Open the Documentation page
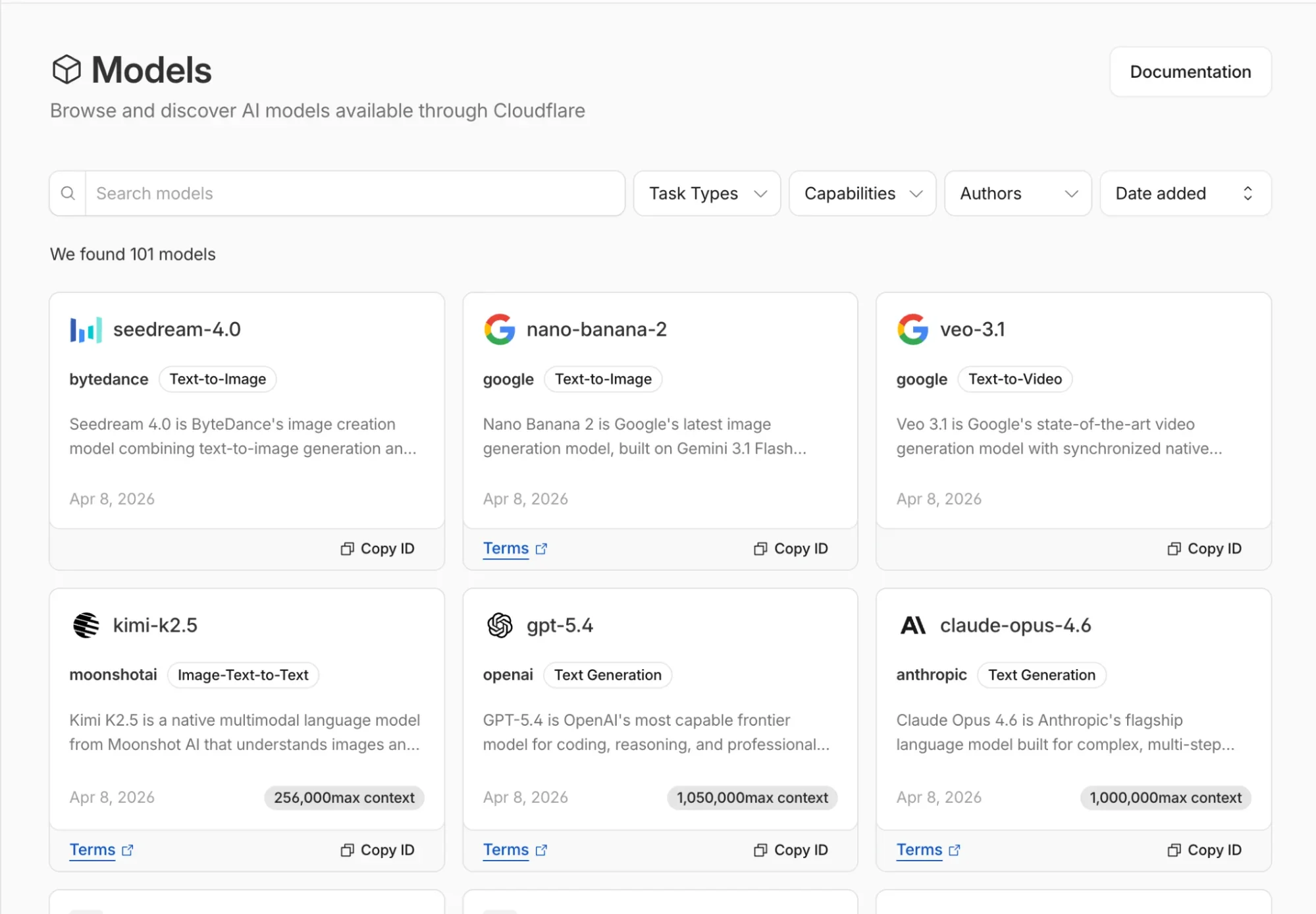This screenshot has height=914, width=1316. coord(1190,71)
